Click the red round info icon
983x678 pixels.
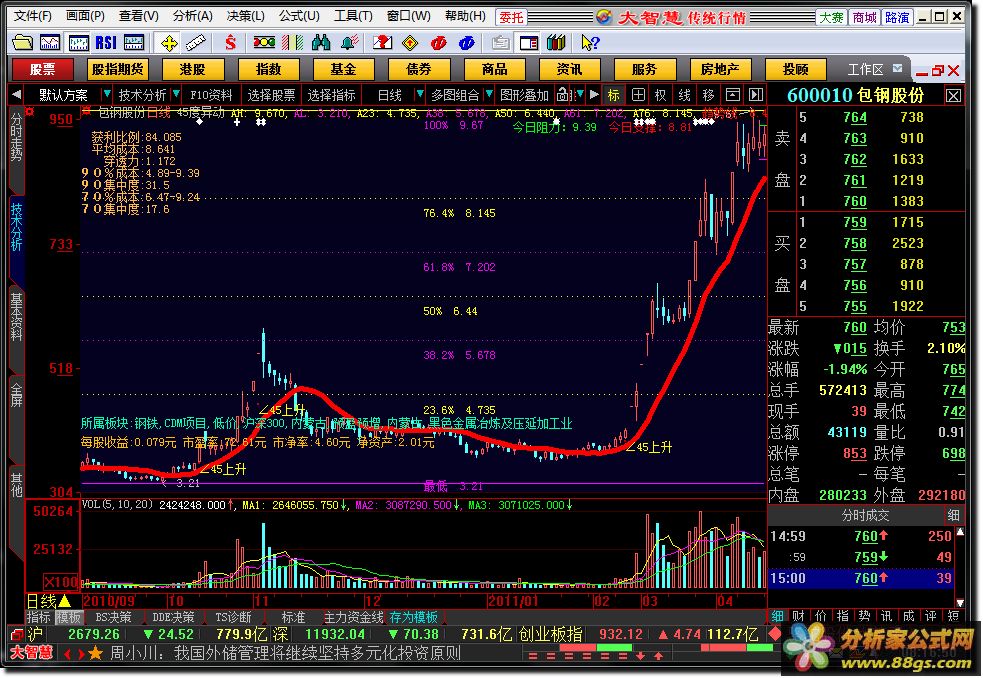tap(438, 43)
